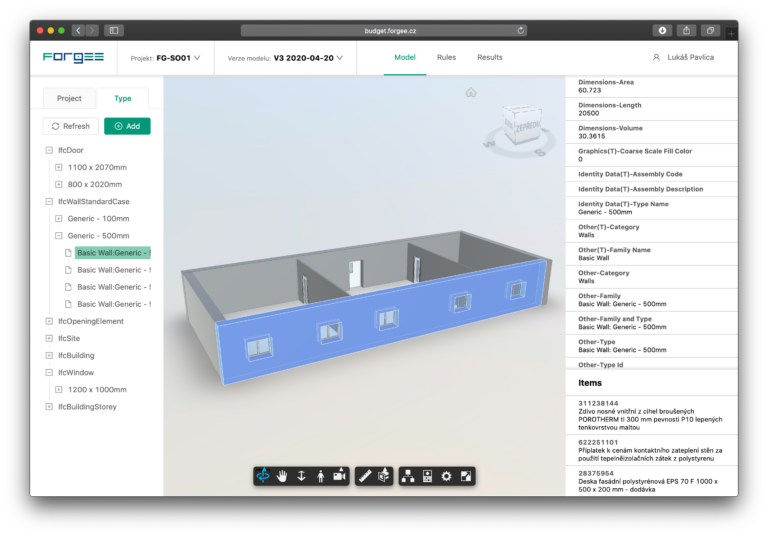Image resolution: width=768 pixels, height=536 pixels.
Task: Expand the Generic - 100mm node
Action: point(59,218)
